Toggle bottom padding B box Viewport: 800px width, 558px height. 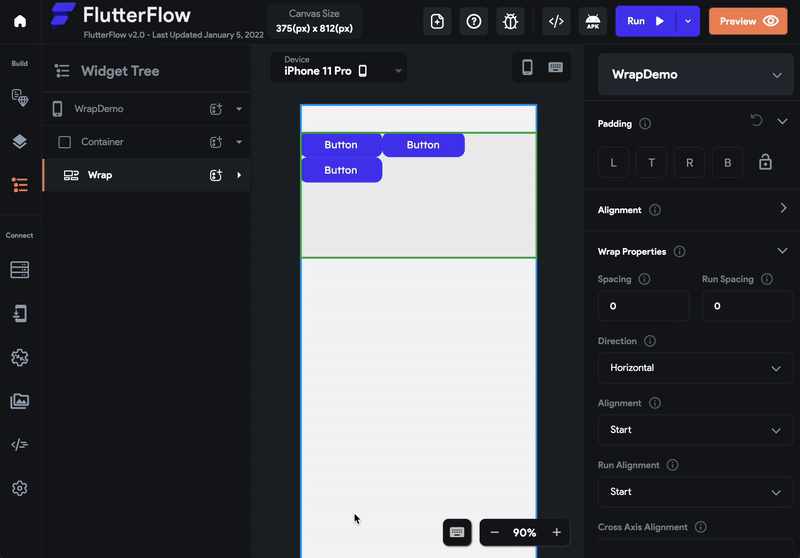(x=728, y=163)
